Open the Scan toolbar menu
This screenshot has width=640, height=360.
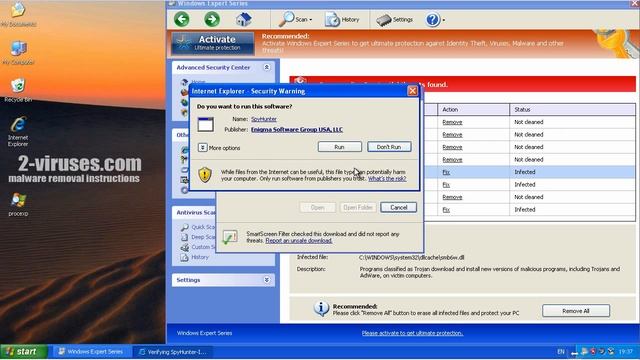coord(296,19)
